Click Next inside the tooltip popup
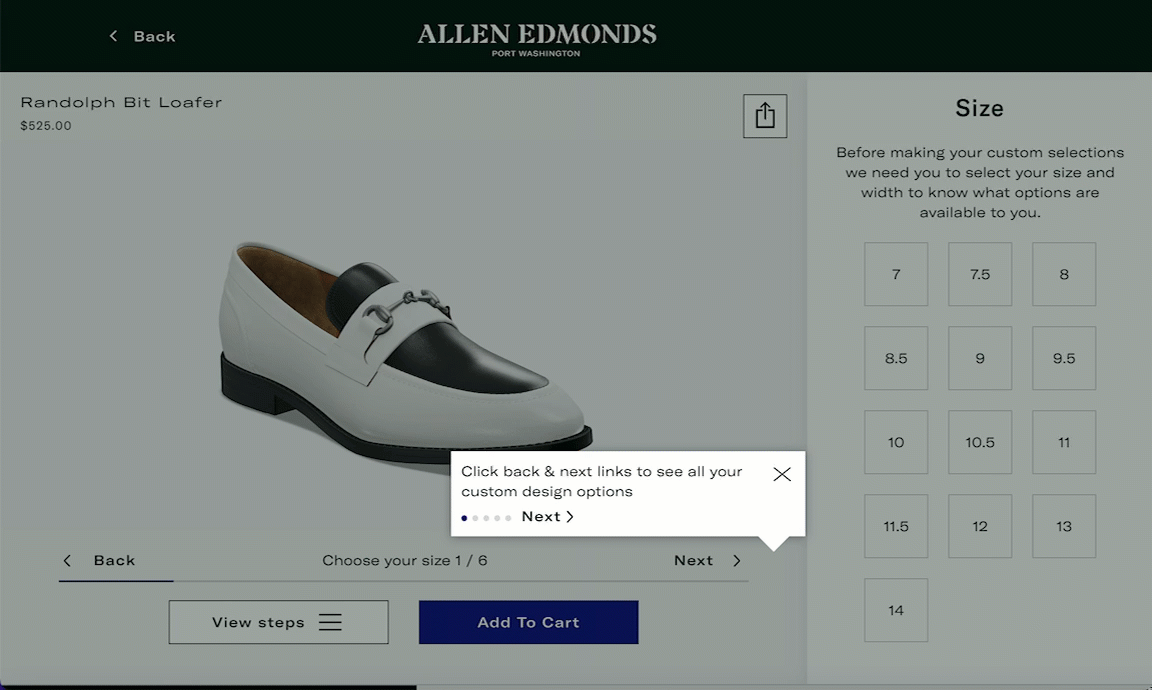This screenshot has width=1152, height=690. pos(547,517)
